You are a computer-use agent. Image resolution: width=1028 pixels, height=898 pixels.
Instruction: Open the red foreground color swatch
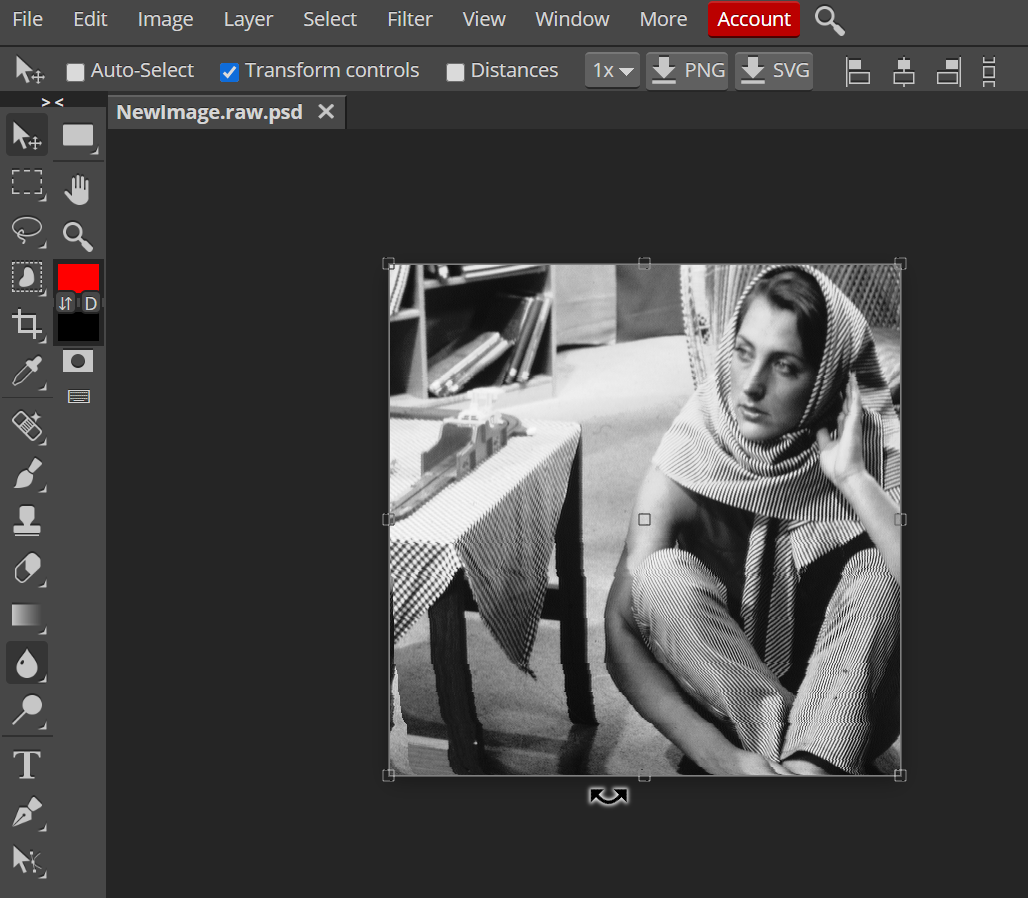tap(78, 277)
